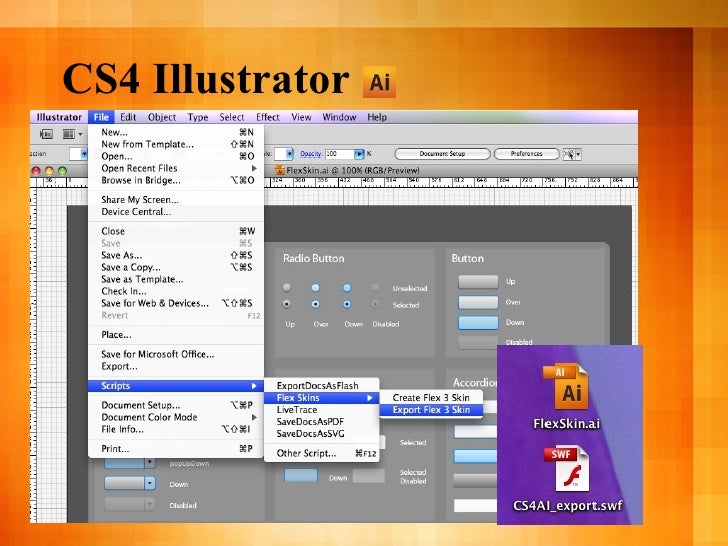Image resolution: width=728 pixels, height=546 pixels.
Task: Click the Preferences button
Action: click(x=526, y=154)
